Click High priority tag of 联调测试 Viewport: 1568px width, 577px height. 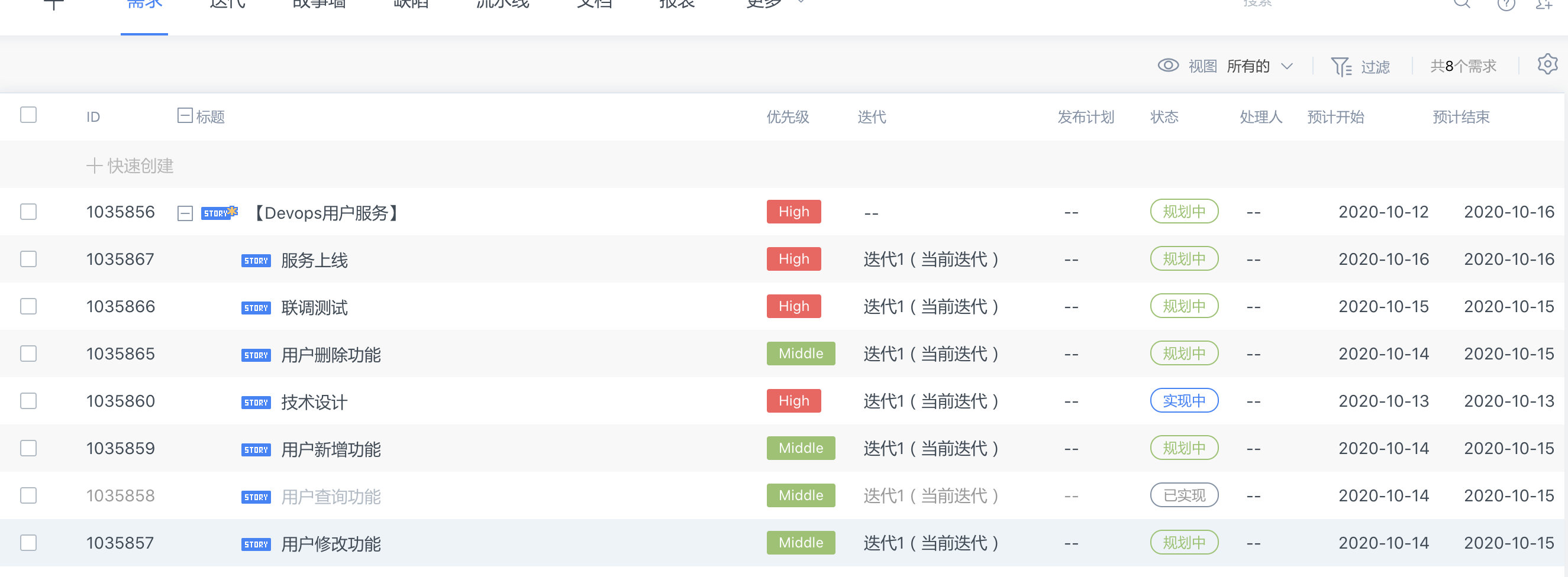[x=793, y=306]
